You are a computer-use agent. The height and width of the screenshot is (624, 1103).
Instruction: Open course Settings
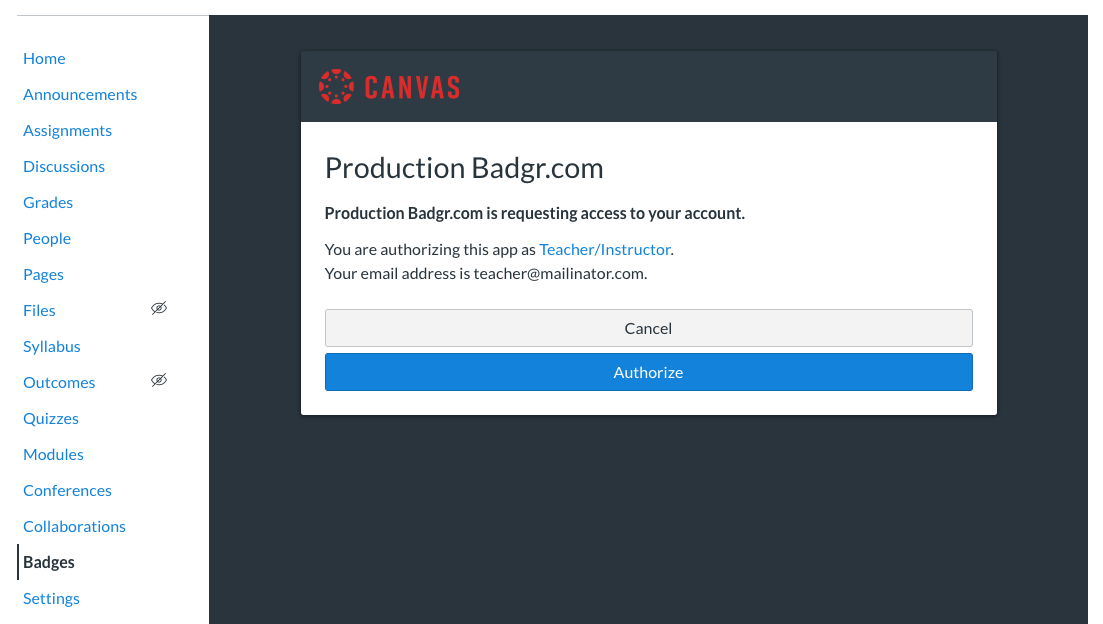[x=51, y=598]
